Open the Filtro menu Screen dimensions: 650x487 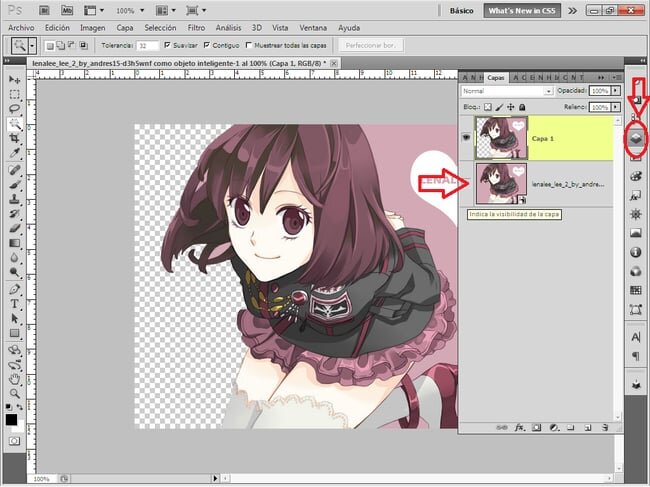tap(196, 28)
